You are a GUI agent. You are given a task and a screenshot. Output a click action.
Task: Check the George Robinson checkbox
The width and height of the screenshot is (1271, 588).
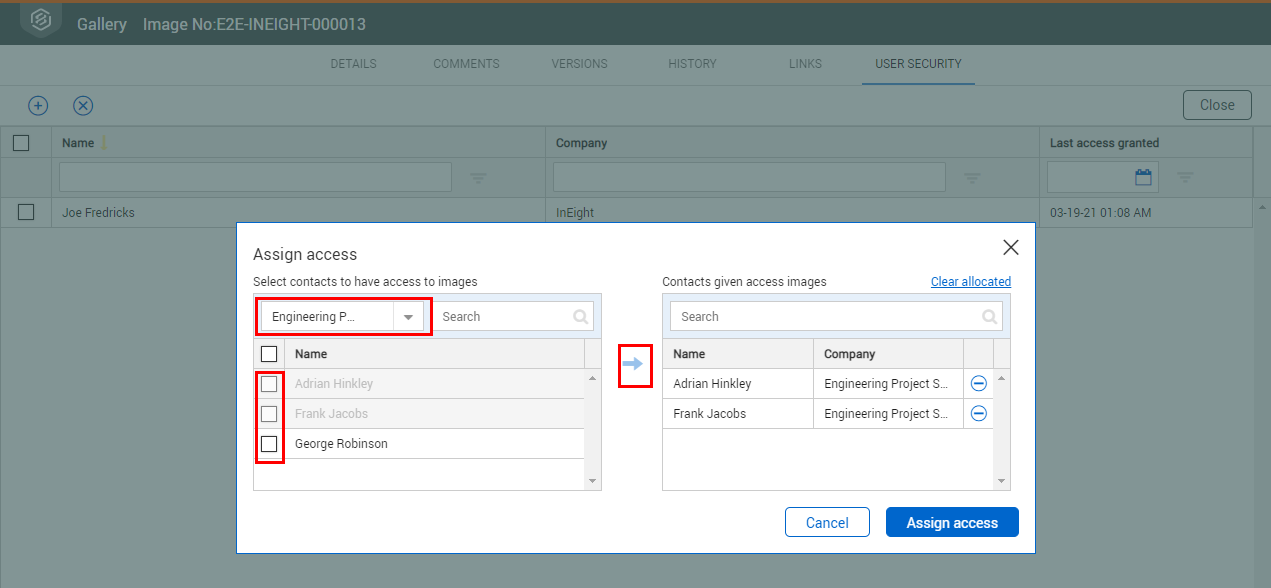point(270,443)
